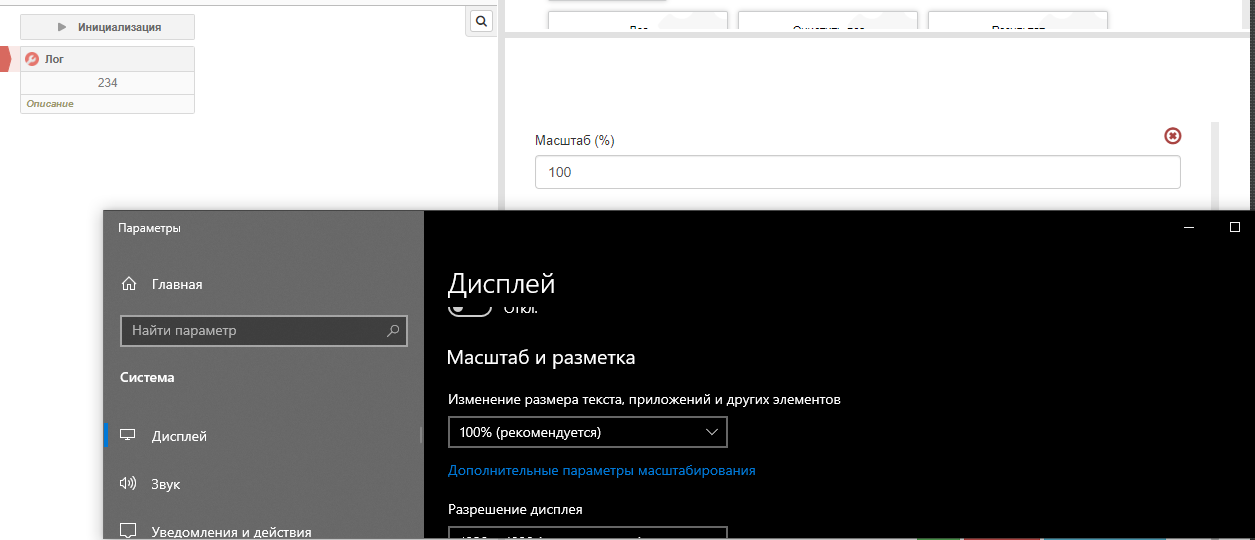
Task: Close the Масштаб parameter with red X
Action: [1173, 136]
